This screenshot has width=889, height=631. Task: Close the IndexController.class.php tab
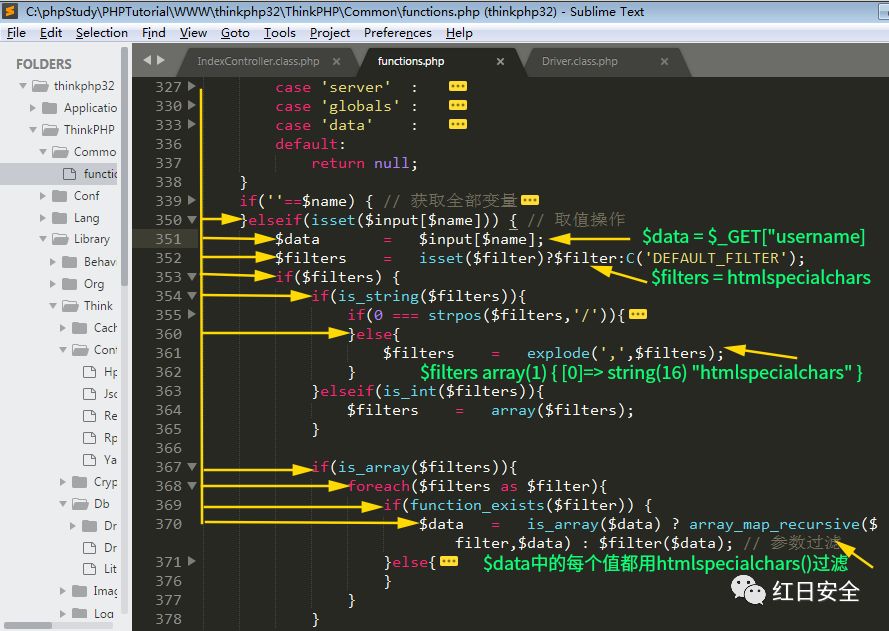pos(337,61)
